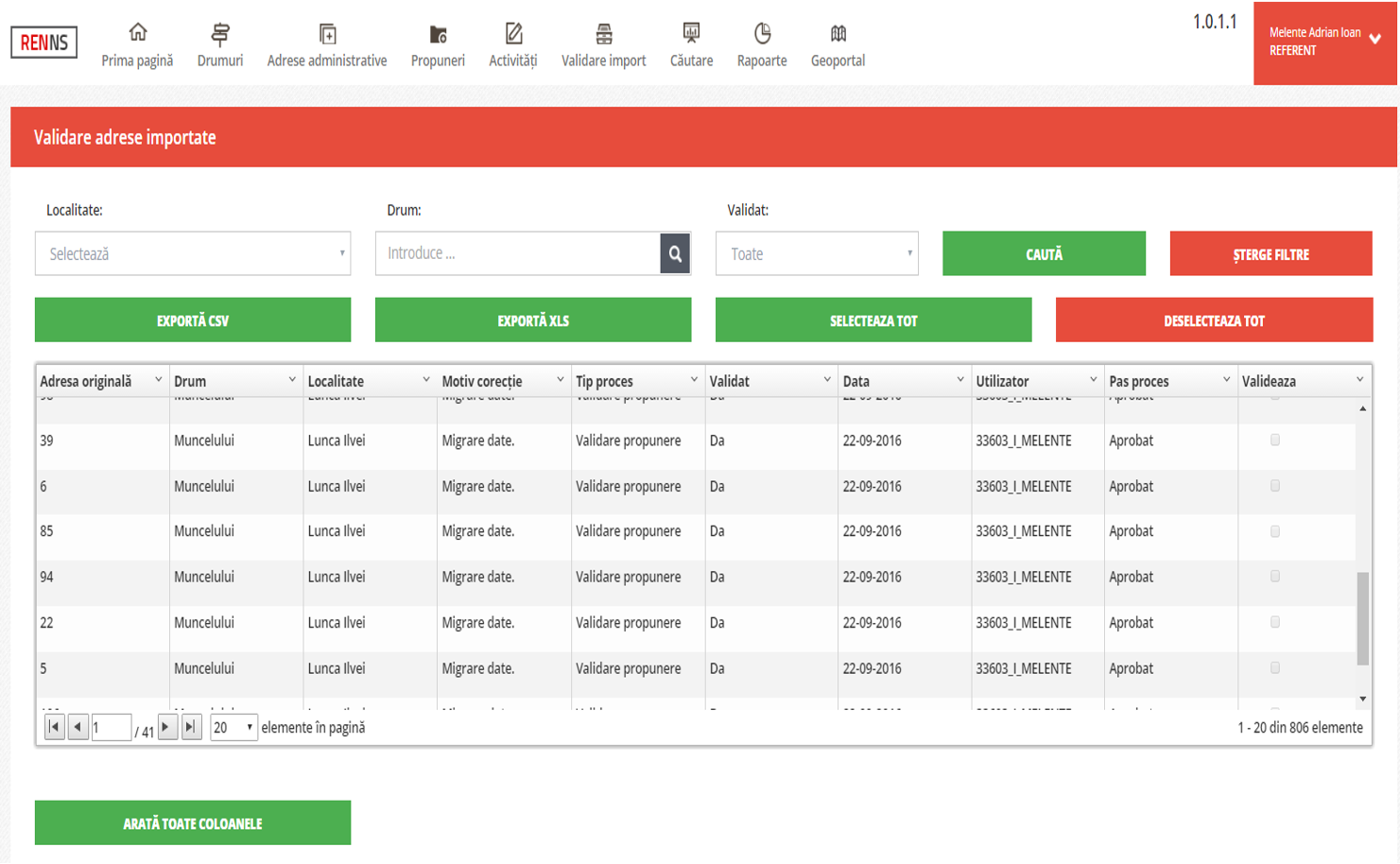Open the Validare import menu
This screenshot has height=864, width=1400.
tap(603, 45)
